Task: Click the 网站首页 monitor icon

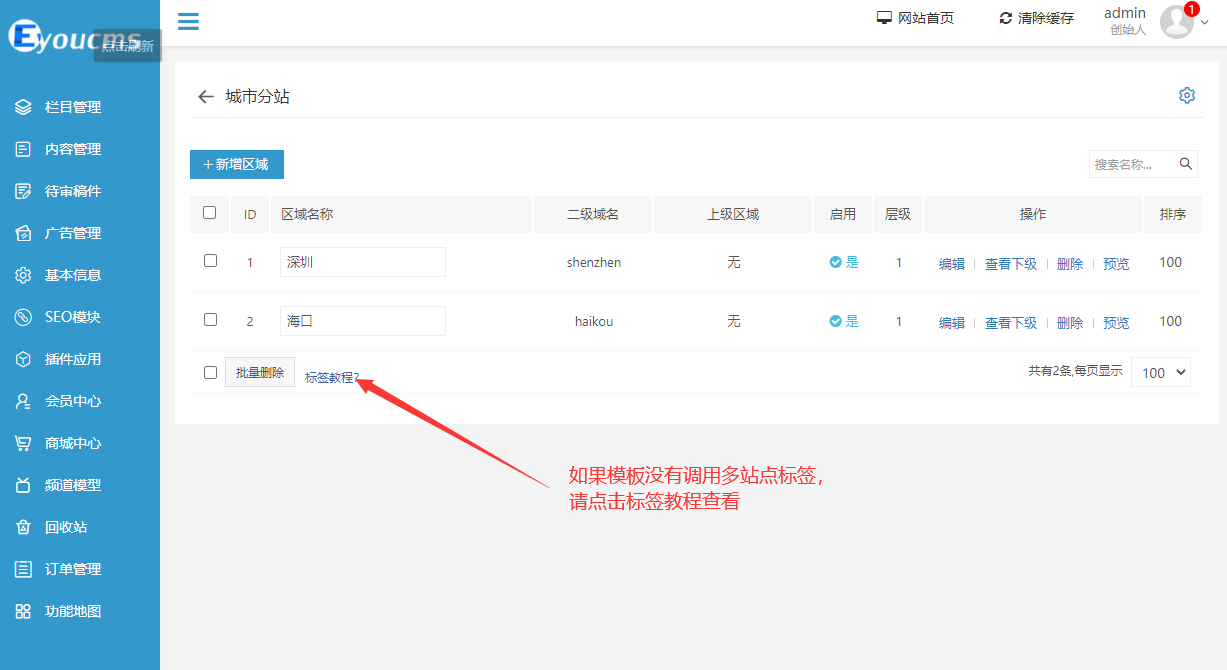Action: pyautogui.click(x=884, y=18)
